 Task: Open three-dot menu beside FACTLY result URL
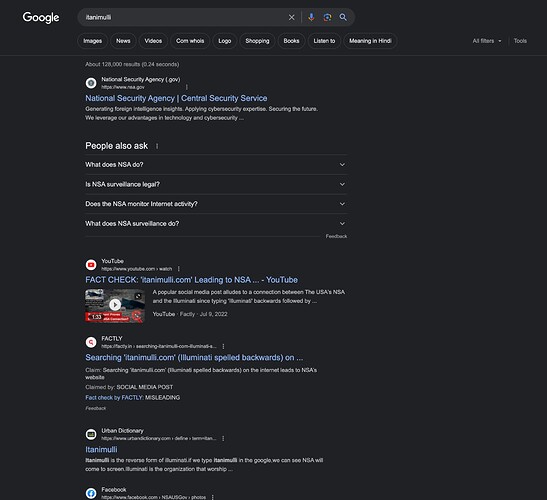tap(223, 346)
